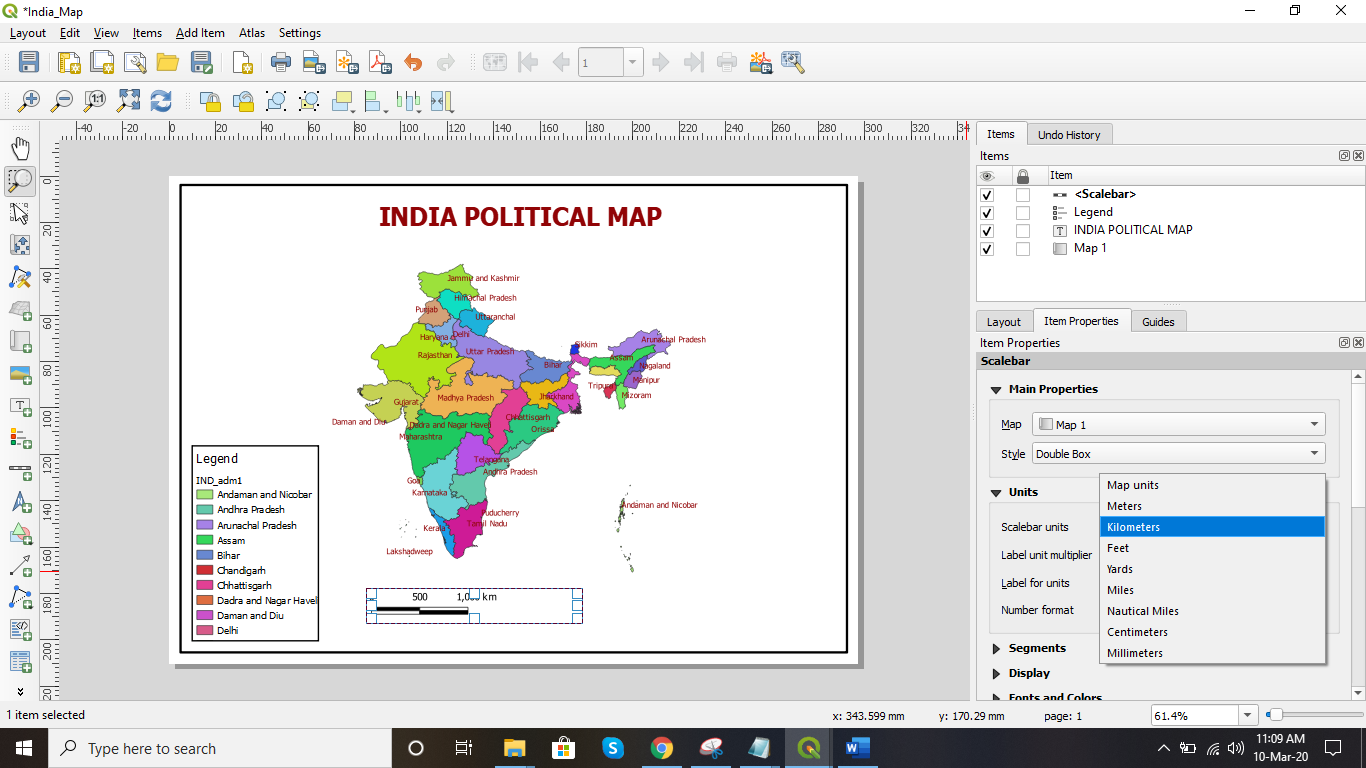Save layout as template

(201, 62)
